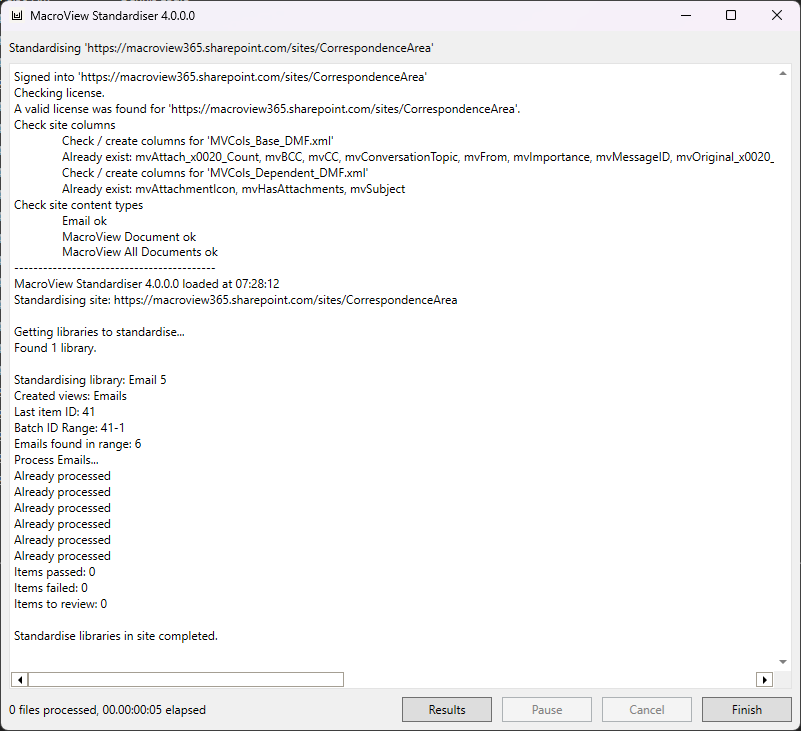Click the disabled Pause button
The height and width of the screenshot is (731, 801).
[547, 710]
